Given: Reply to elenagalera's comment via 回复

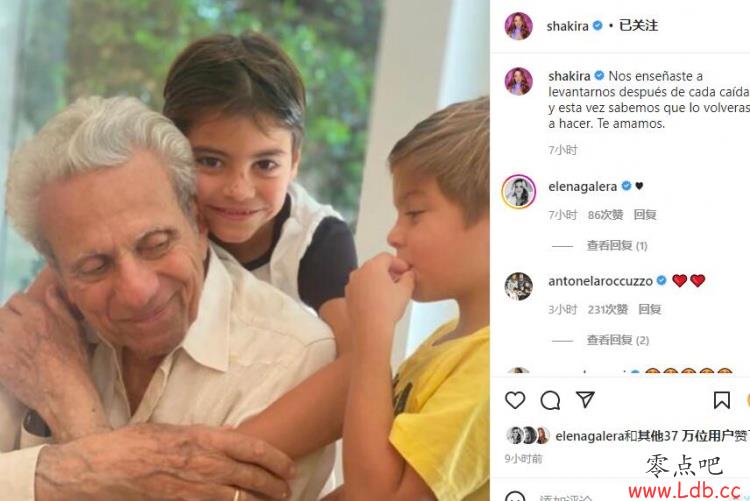Looking at the screenshot, I should point(645,215).
